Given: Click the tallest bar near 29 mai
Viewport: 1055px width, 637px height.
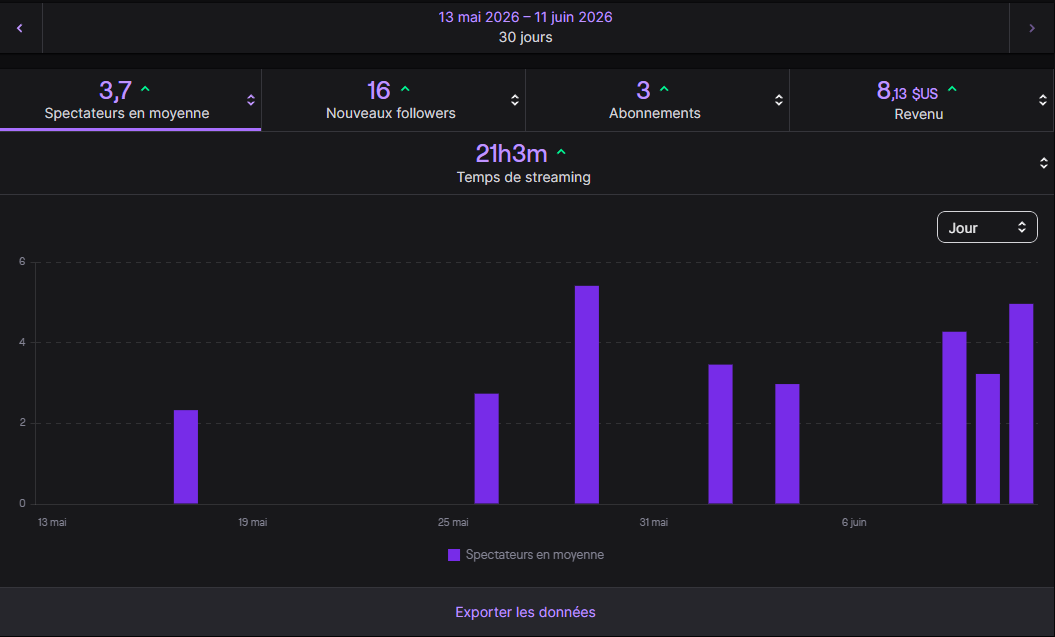Looking at the screenshot, I should (x=587, y=395).
